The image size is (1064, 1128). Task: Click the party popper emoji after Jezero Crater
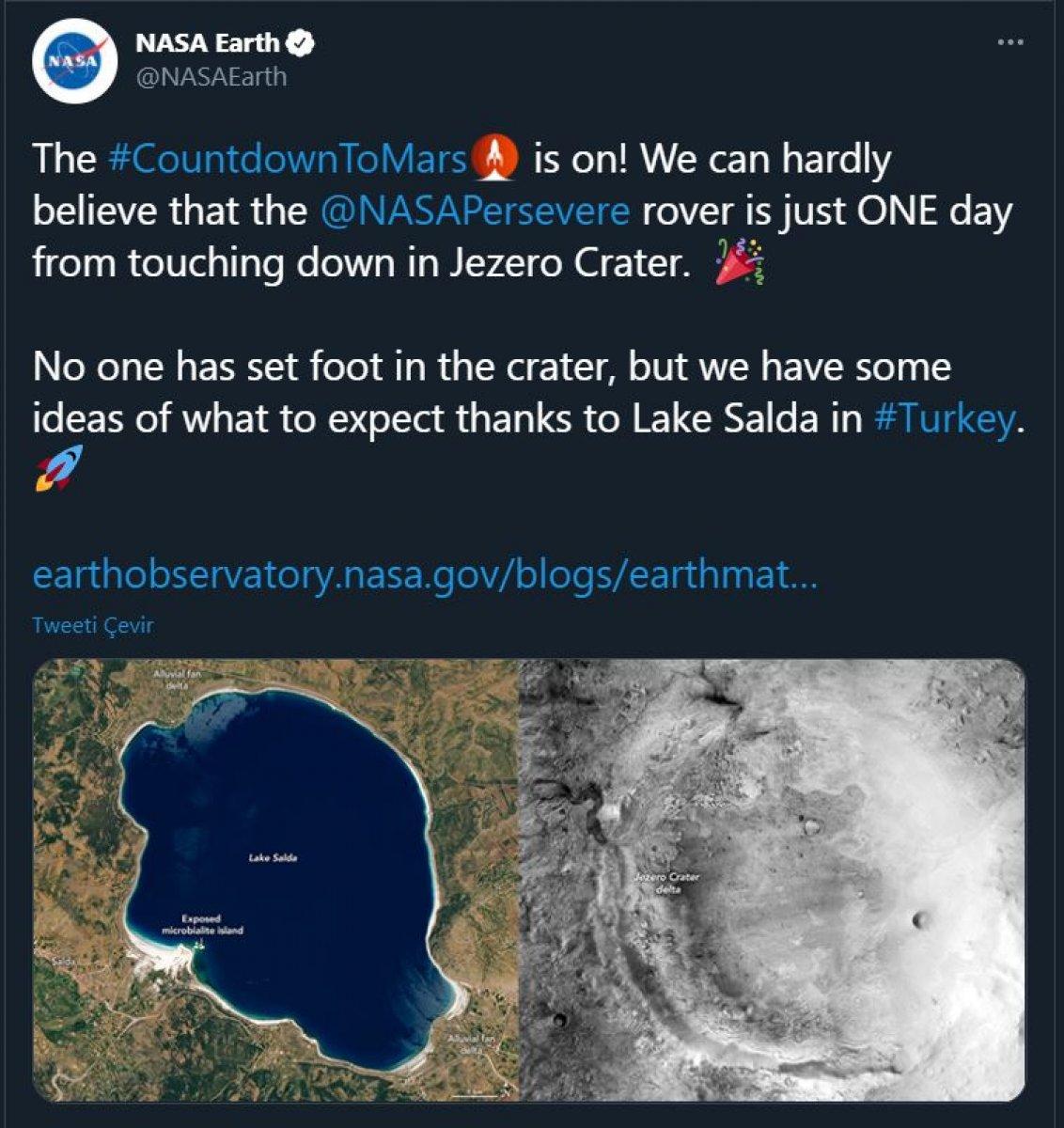pyautogui.click(x=740, y=264)
